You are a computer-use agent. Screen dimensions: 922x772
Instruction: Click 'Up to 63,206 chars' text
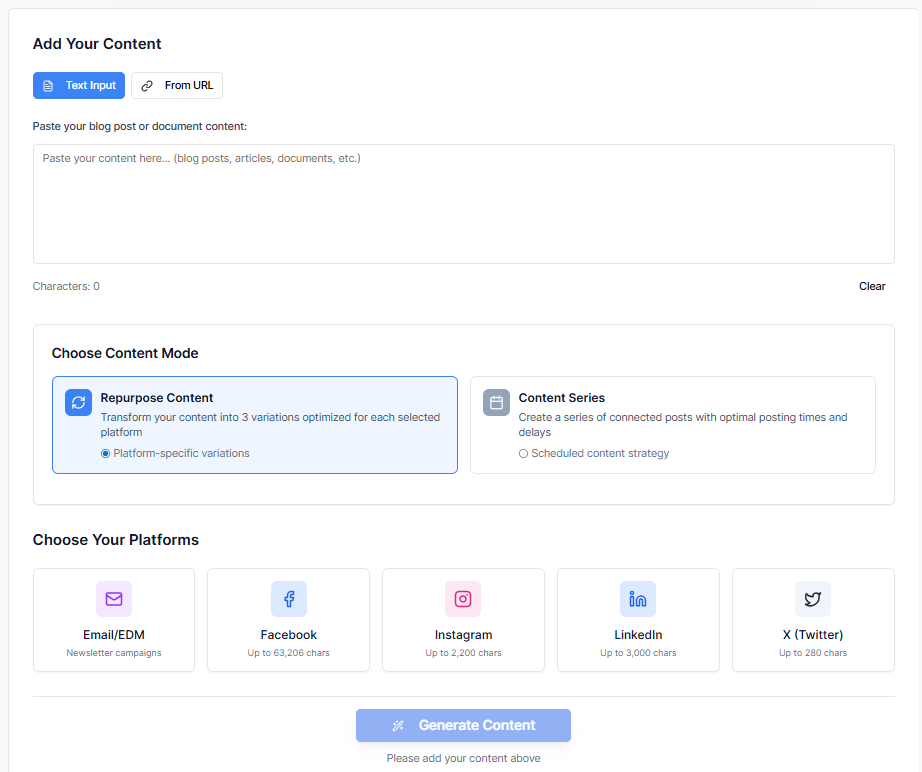coord(289,653)
